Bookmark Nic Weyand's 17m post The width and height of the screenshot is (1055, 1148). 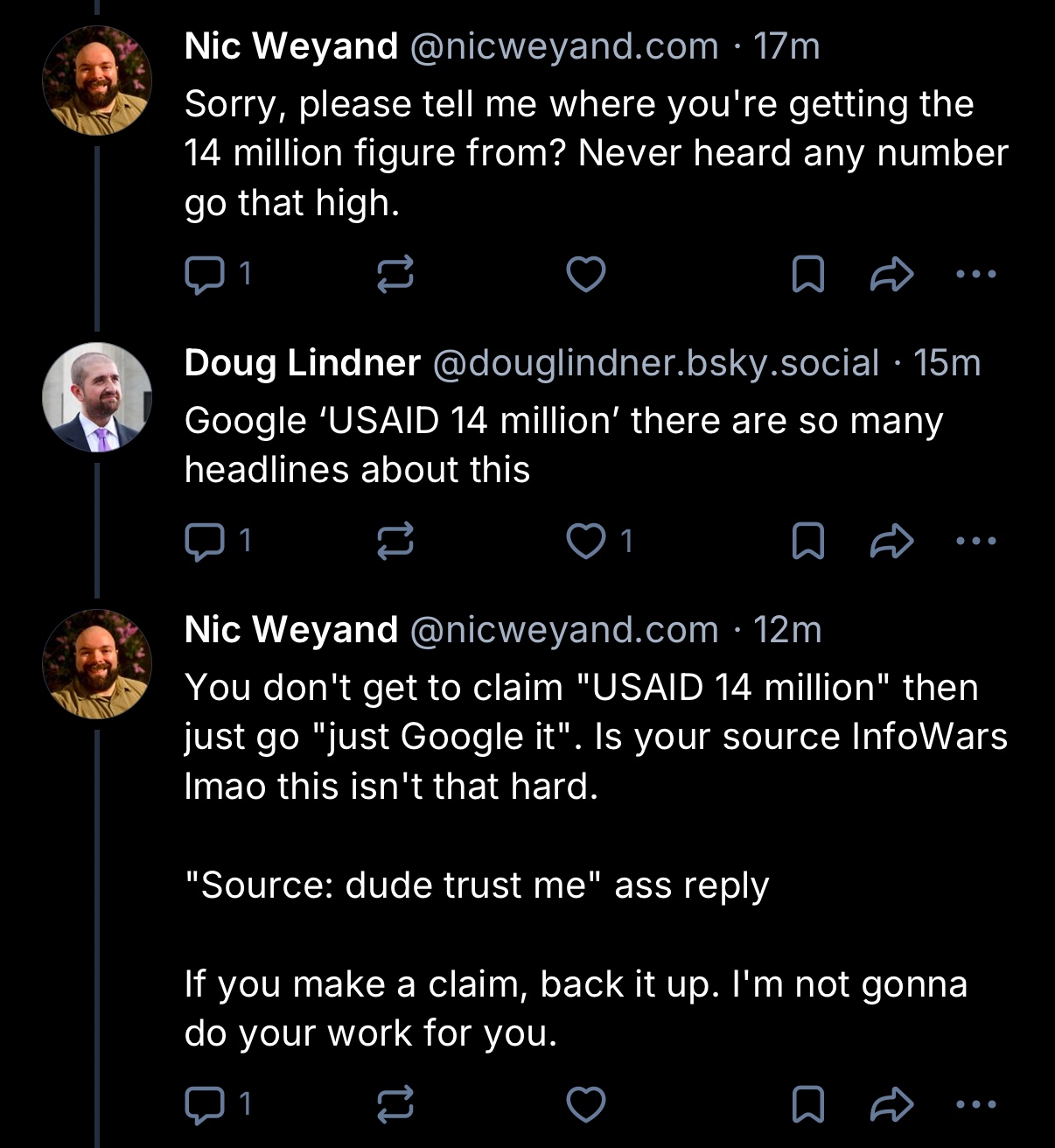coord(807,275)
